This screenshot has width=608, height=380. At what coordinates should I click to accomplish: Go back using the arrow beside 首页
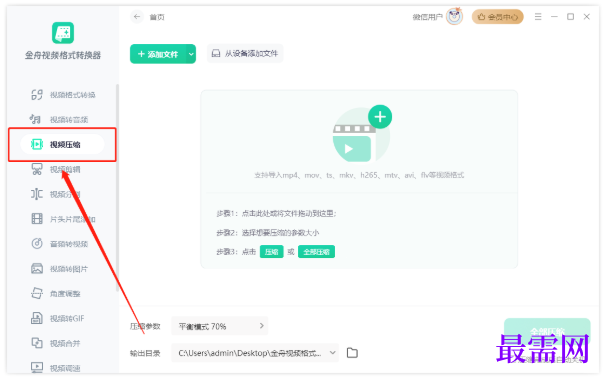(136, 17)
